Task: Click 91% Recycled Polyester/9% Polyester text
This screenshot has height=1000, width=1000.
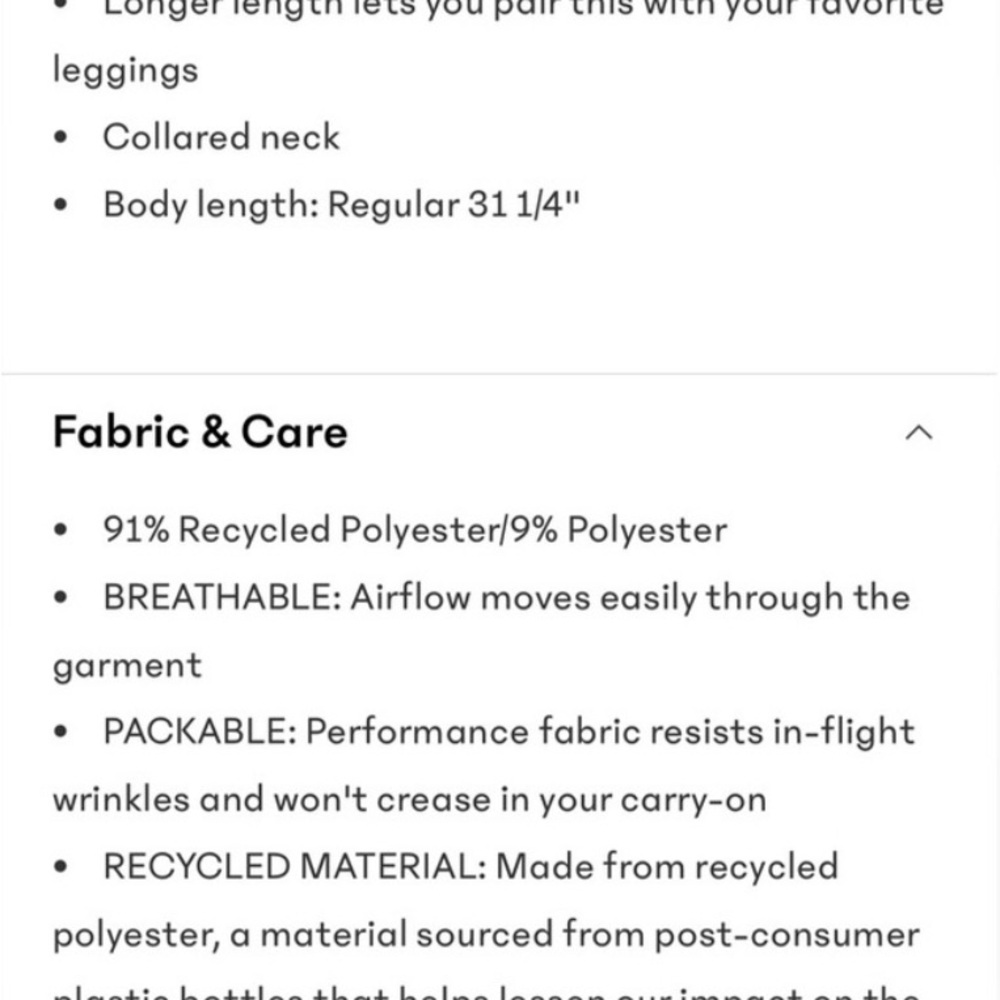Action: click(414, 530)
